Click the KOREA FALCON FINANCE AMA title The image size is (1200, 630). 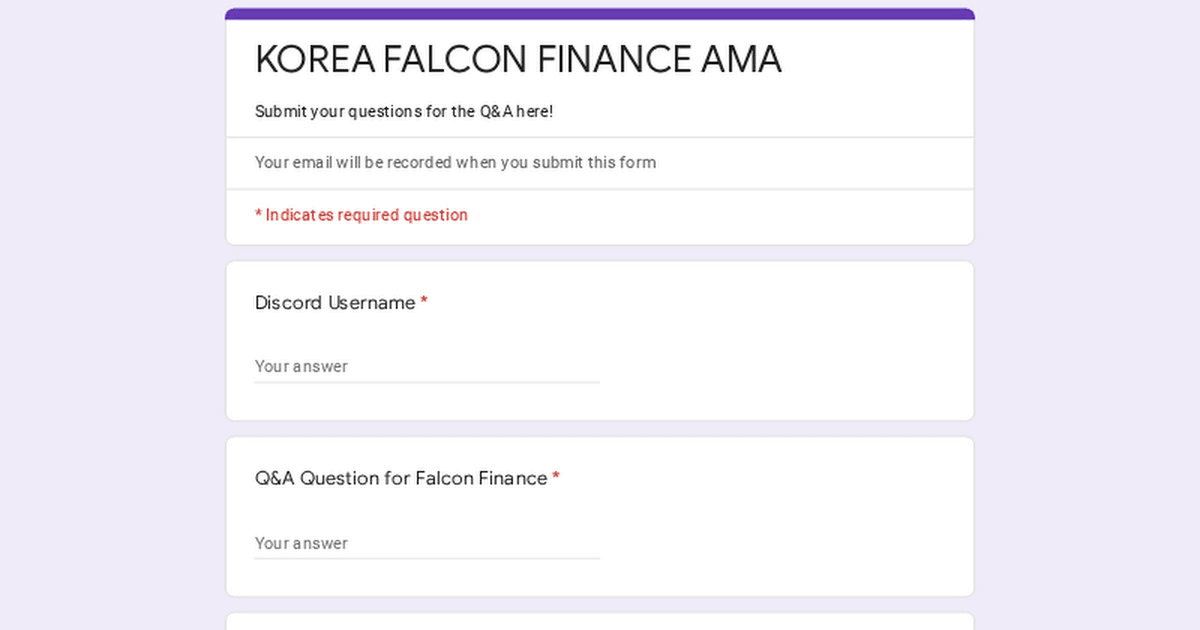pyautogui.click(x=518, y=60)
